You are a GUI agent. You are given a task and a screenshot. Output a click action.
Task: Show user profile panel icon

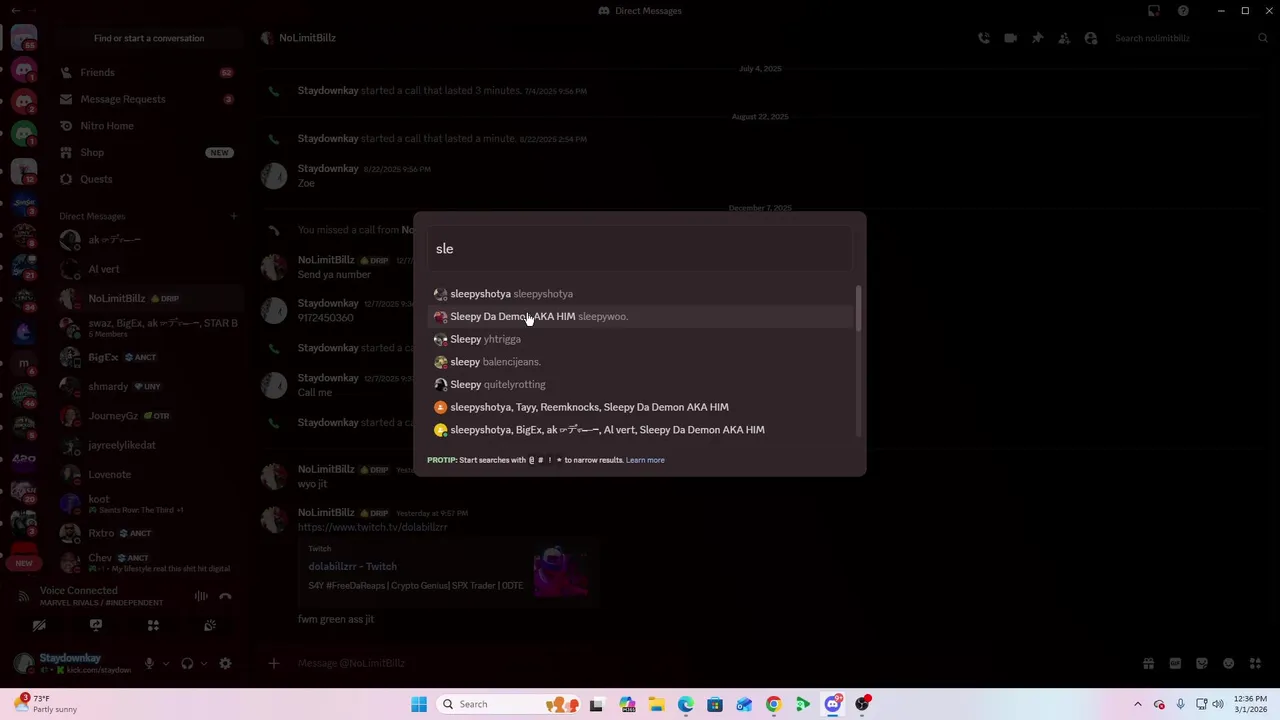1091,38
